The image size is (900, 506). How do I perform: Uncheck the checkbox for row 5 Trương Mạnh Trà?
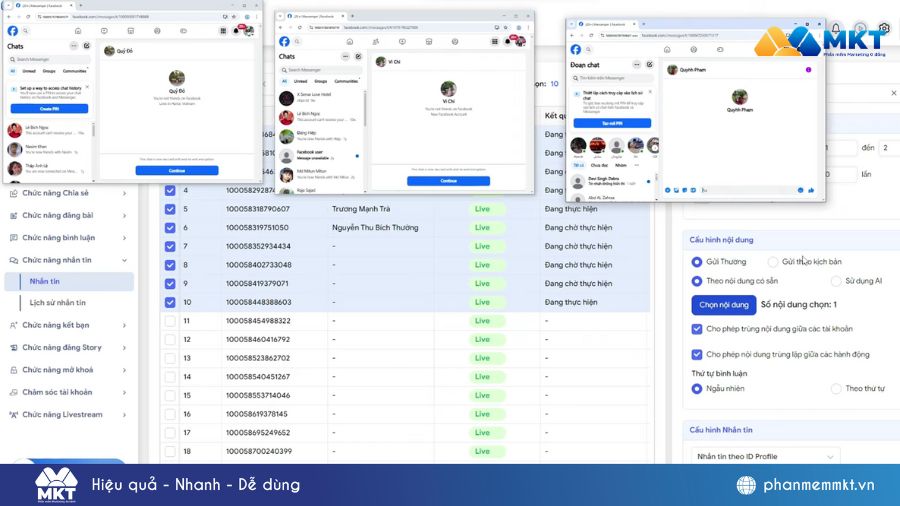click(170, 209)
